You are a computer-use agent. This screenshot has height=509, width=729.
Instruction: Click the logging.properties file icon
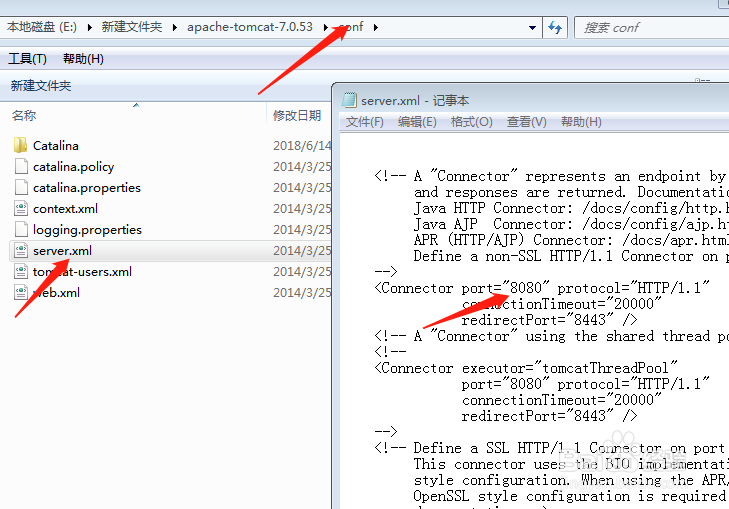click(x=20, y=229)
